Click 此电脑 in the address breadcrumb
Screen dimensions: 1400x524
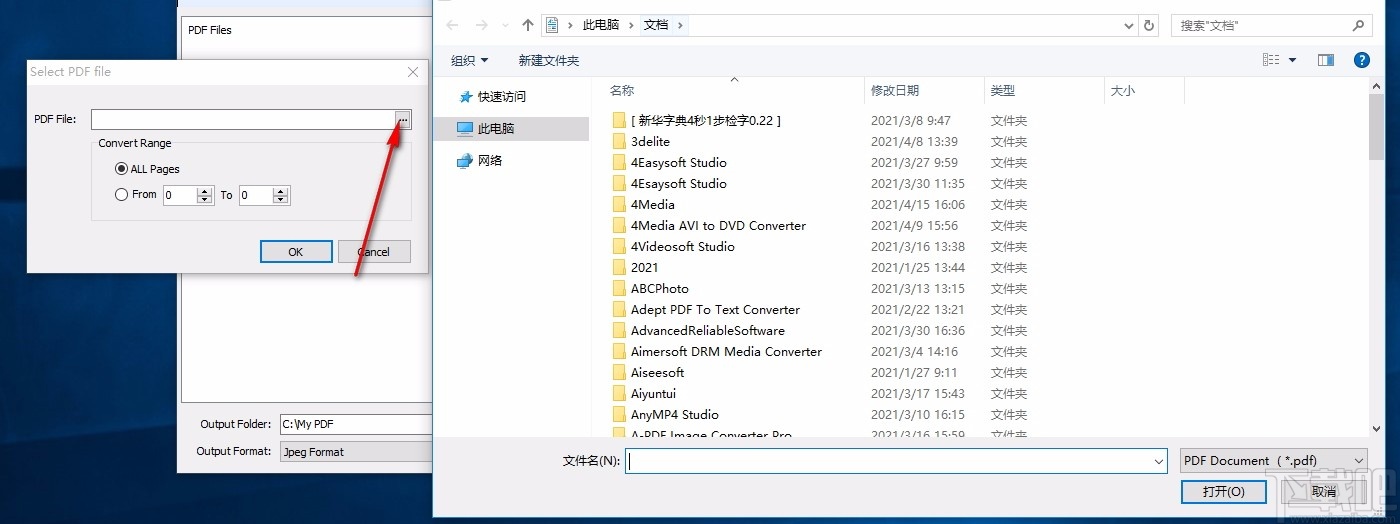(601, 25)
